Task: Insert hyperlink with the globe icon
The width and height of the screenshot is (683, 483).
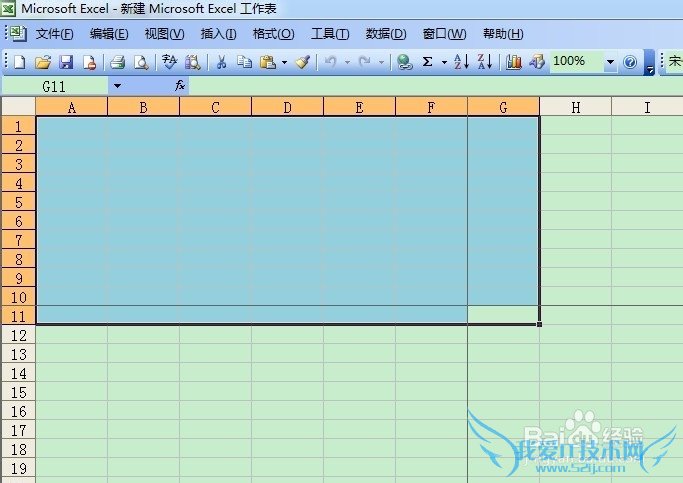Action: (404, 62)
